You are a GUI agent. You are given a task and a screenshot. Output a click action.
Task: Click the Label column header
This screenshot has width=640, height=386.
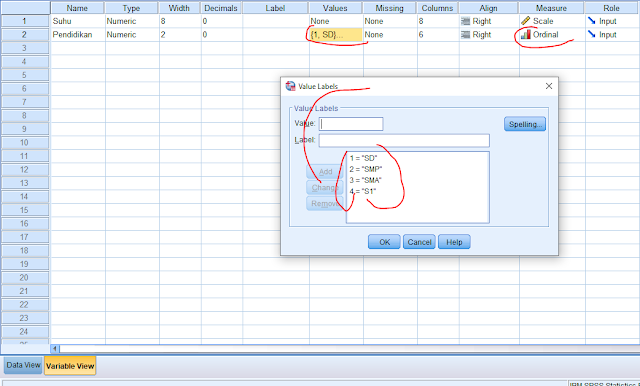pos(275,8)
